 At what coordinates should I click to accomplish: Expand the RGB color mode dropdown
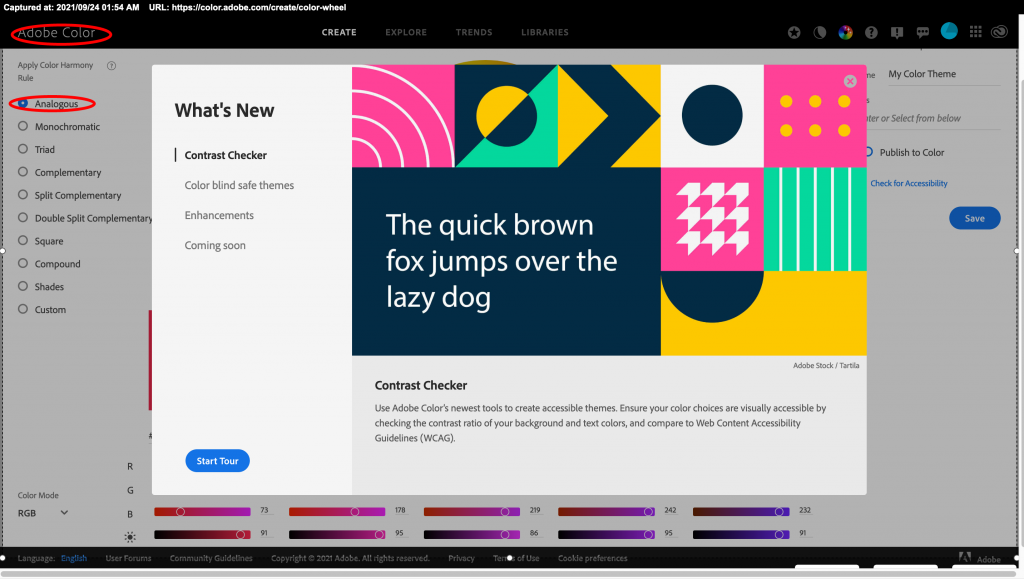click(44, 513)
